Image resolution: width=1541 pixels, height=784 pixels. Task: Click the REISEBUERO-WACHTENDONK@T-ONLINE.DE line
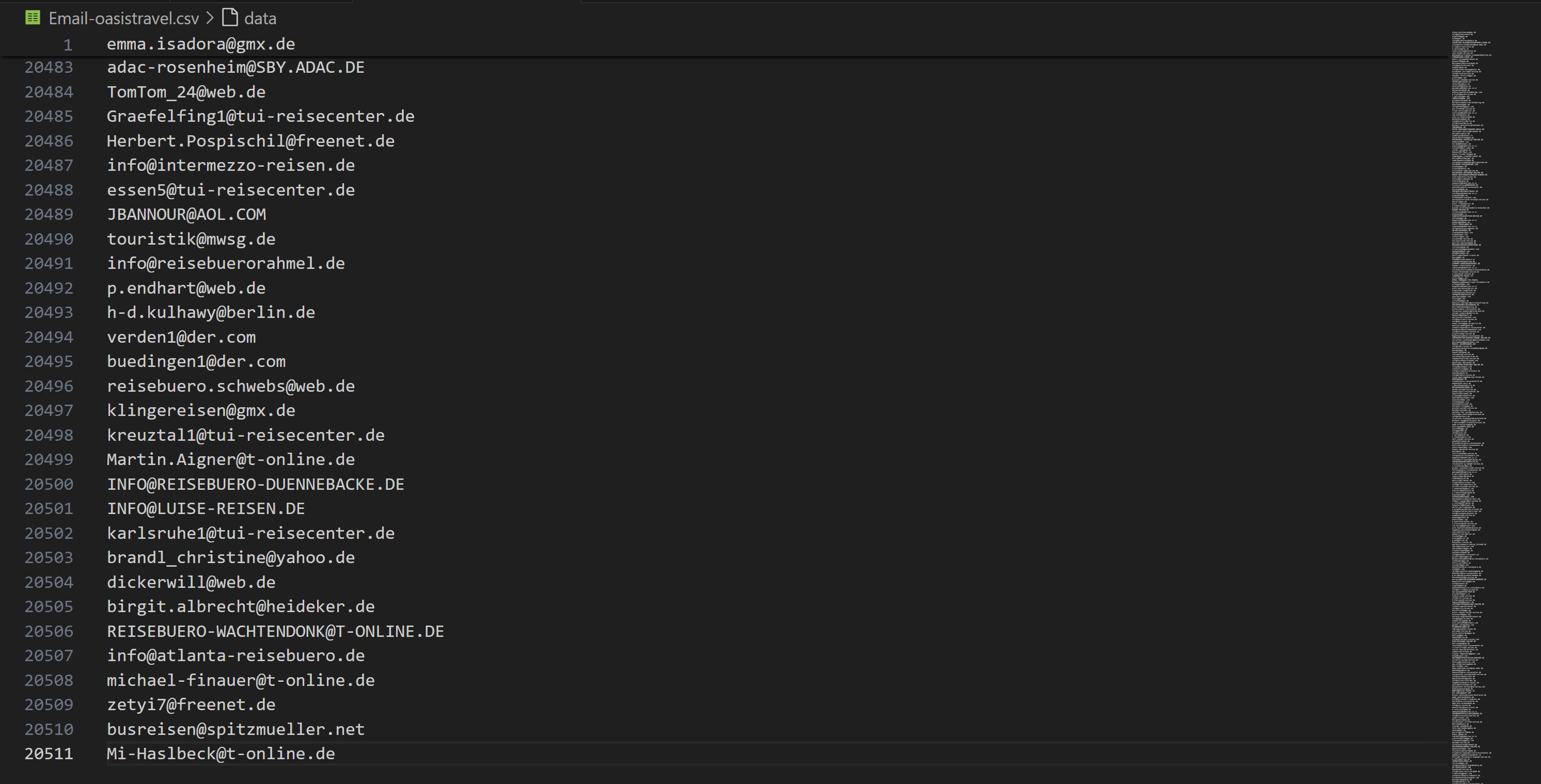tap(275, 632)
